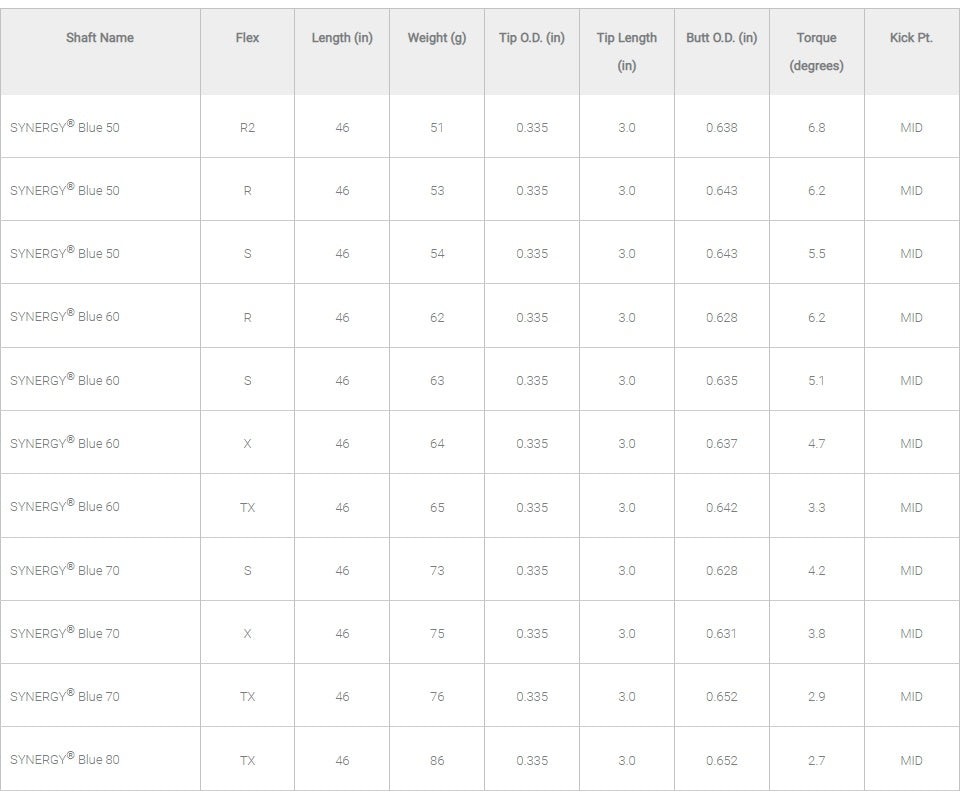The height and width of the screenshot is (800, 963).
Task: Click the 3.3 torque value cell
Action: pos(817,508)
